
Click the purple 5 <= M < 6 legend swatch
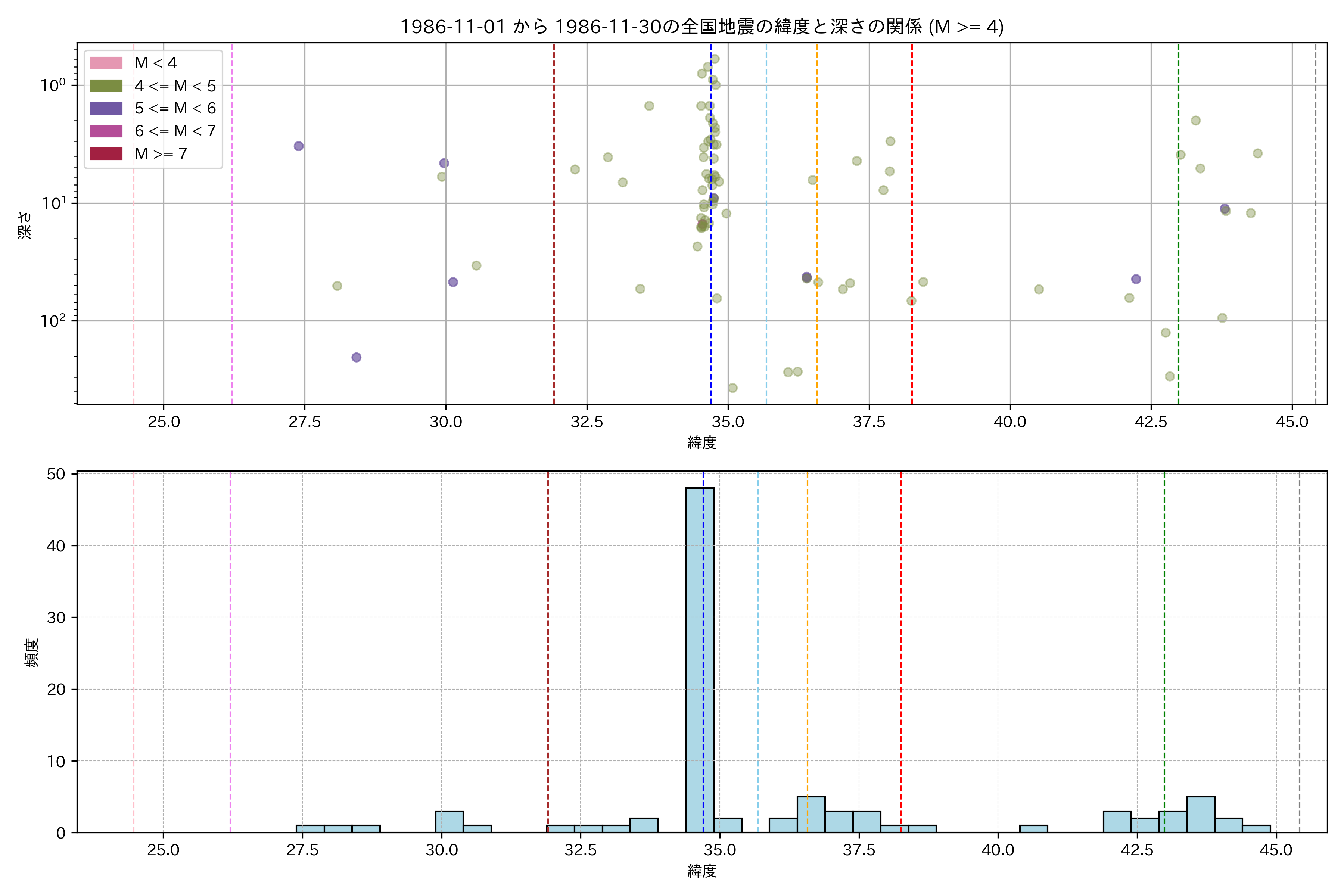tap(106, 108)
